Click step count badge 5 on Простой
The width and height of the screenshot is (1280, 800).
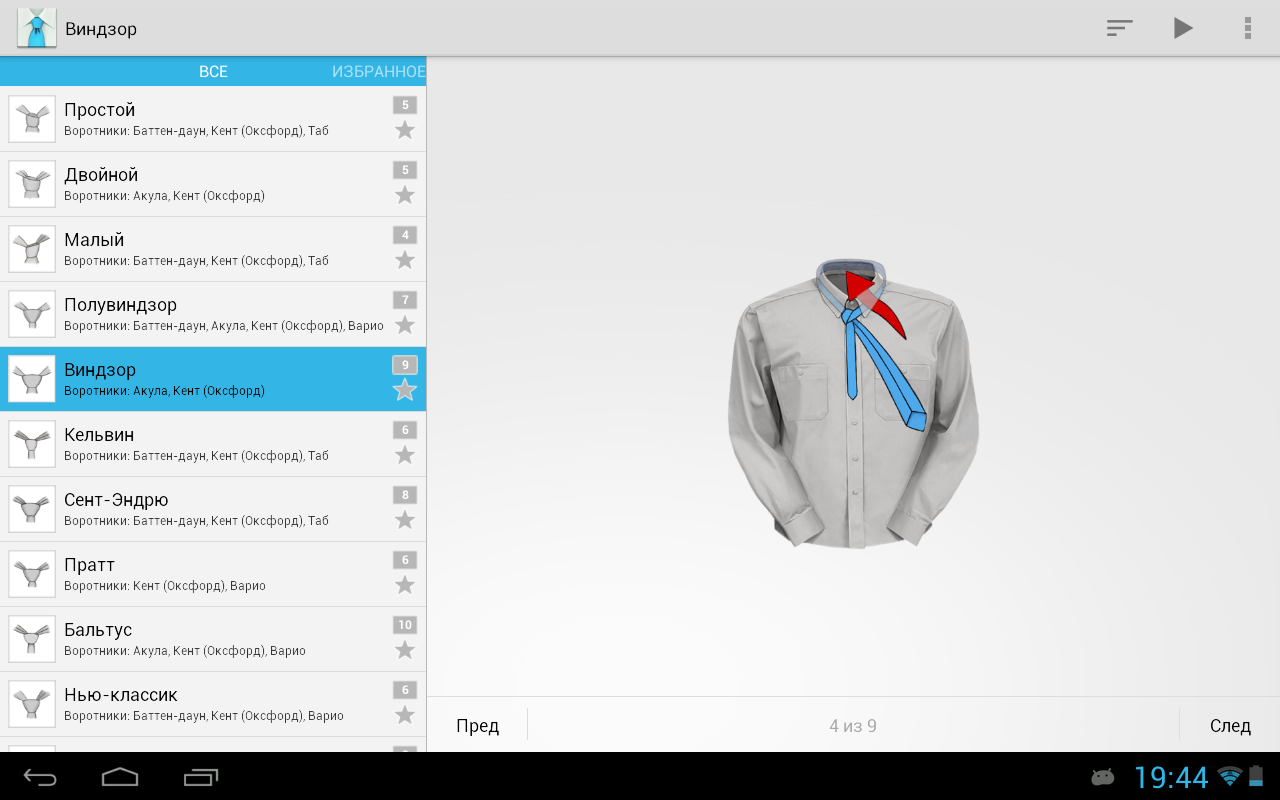[x=405, y=105]
